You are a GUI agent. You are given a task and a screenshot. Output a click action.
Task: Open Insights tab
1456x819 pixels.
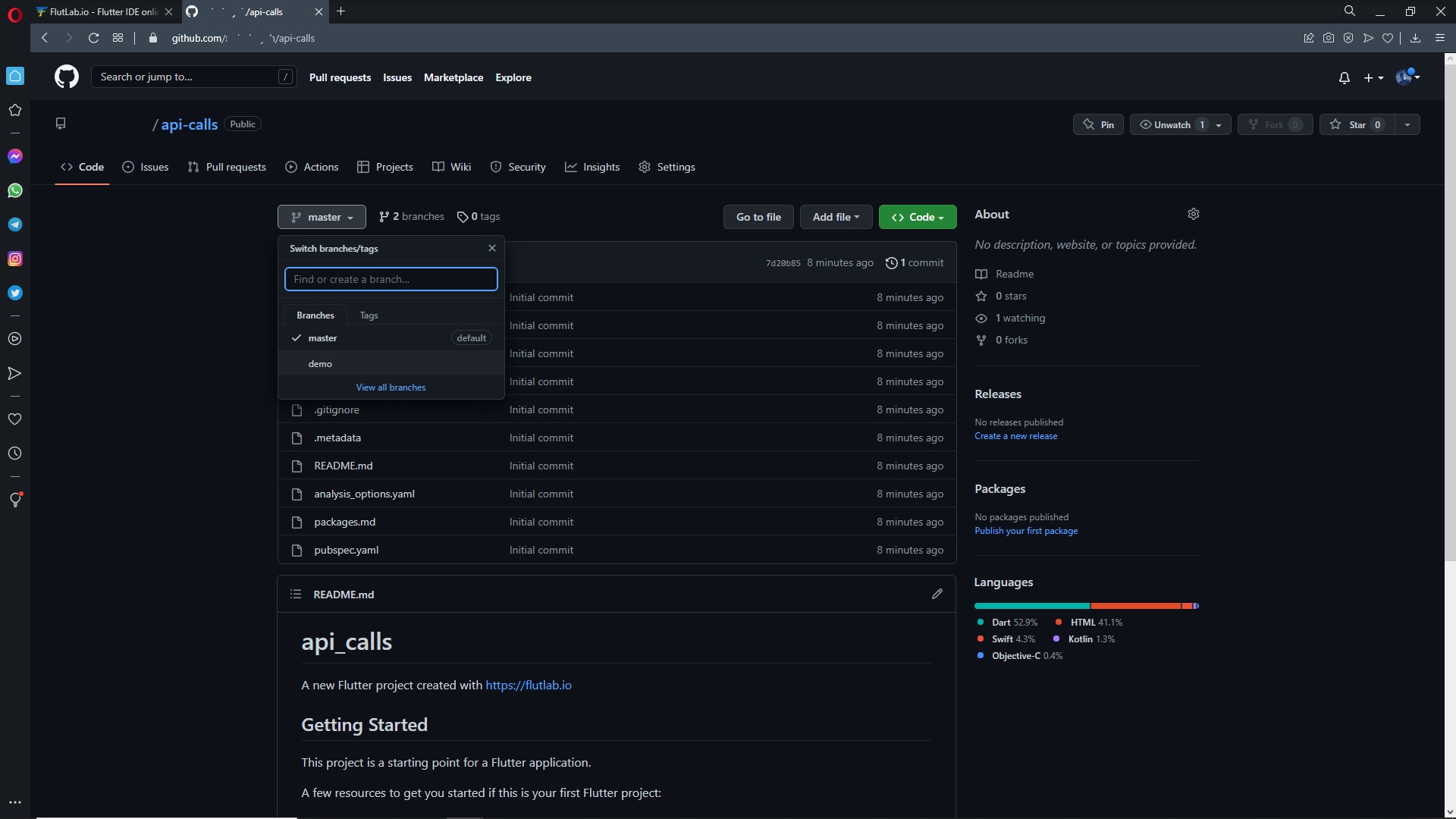click(592, 167)
